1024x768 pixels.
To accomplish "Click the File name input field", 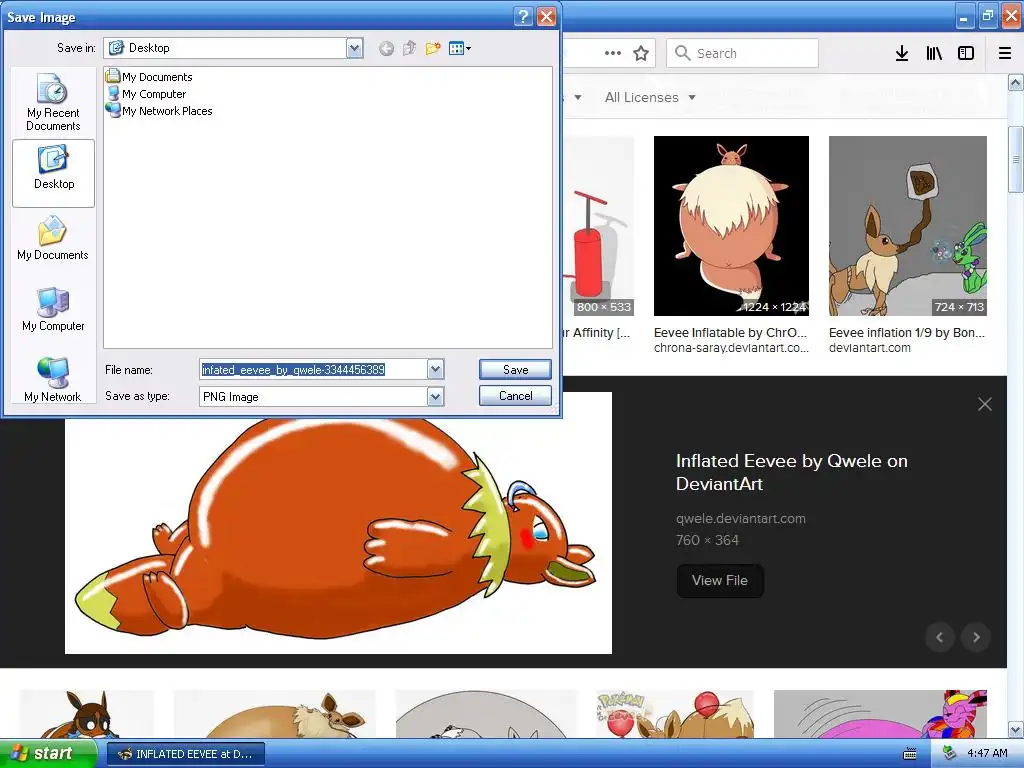I will [313, 370].
